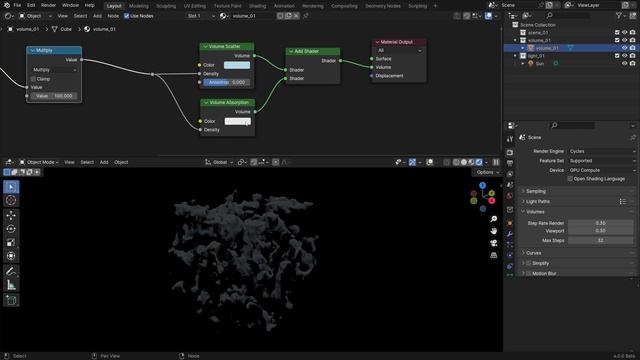Toggle scene_01 collection exclude checkbox
The image size is (640, 360).
(x=617, y=33)
